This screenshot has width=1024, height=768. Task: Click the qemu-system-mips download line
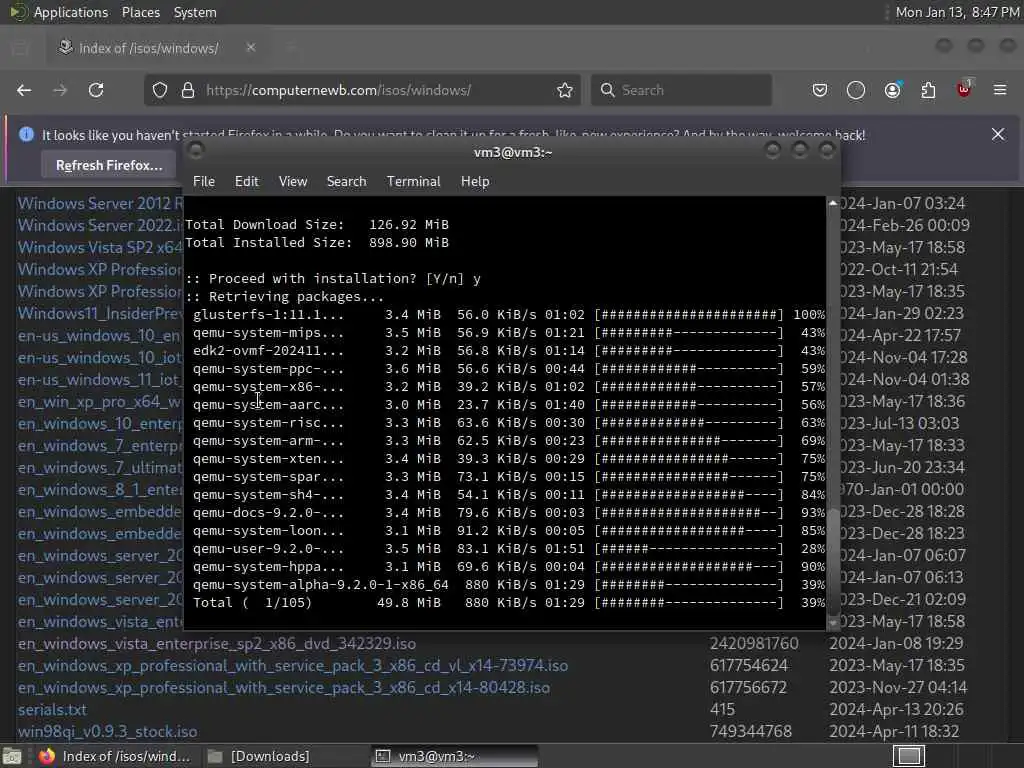click(x=508, y=333)
